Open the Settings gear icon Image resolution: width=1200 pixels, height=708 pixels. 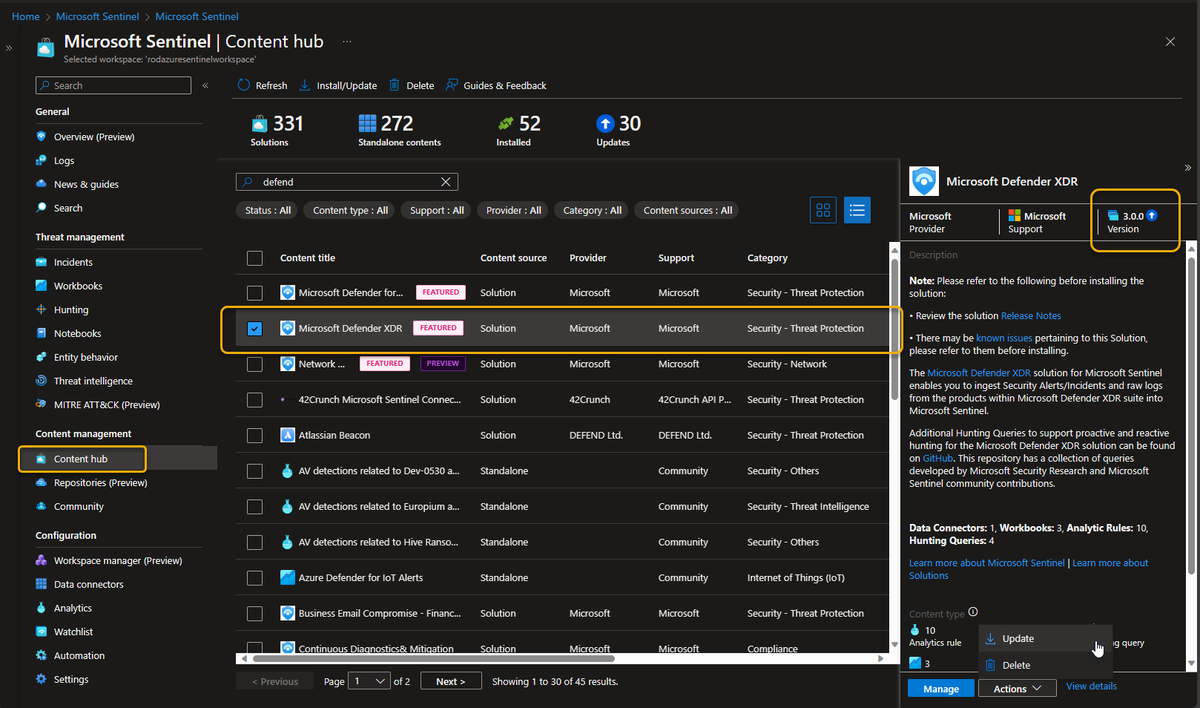(x=41, y=679)
